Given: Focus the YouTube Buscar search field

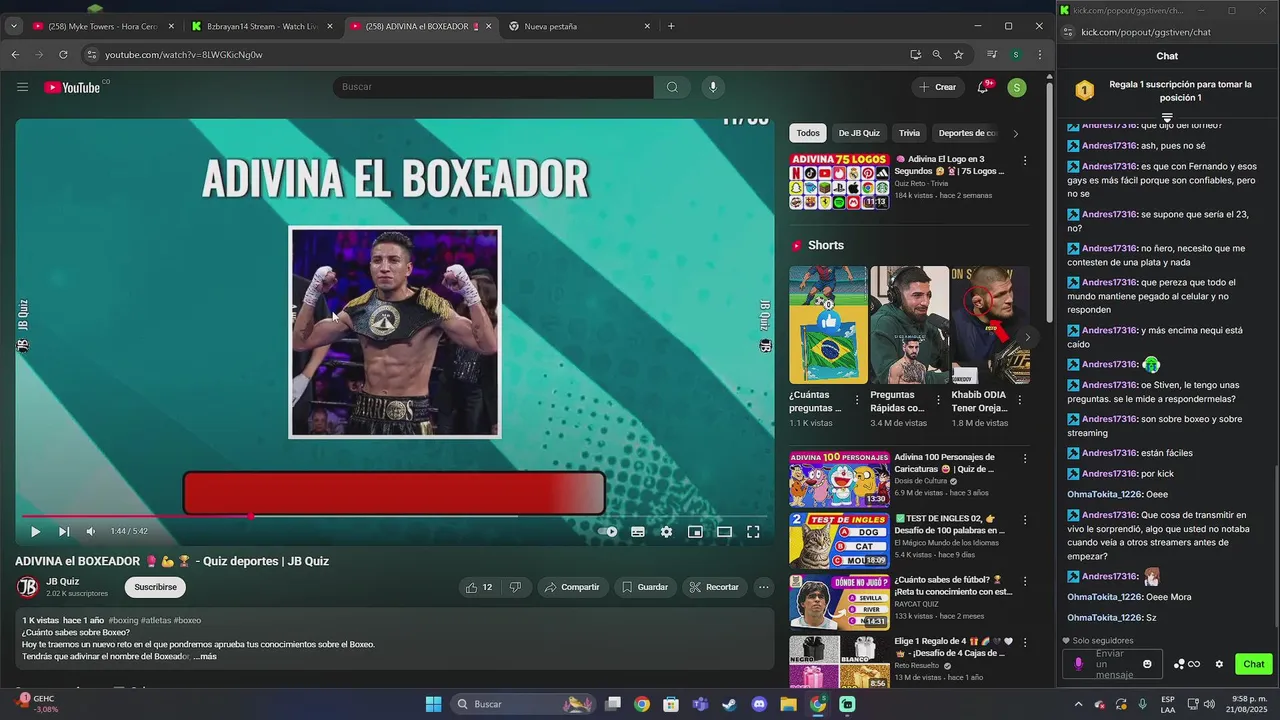Looking at the screenshot, I should [x=493, y=87].
